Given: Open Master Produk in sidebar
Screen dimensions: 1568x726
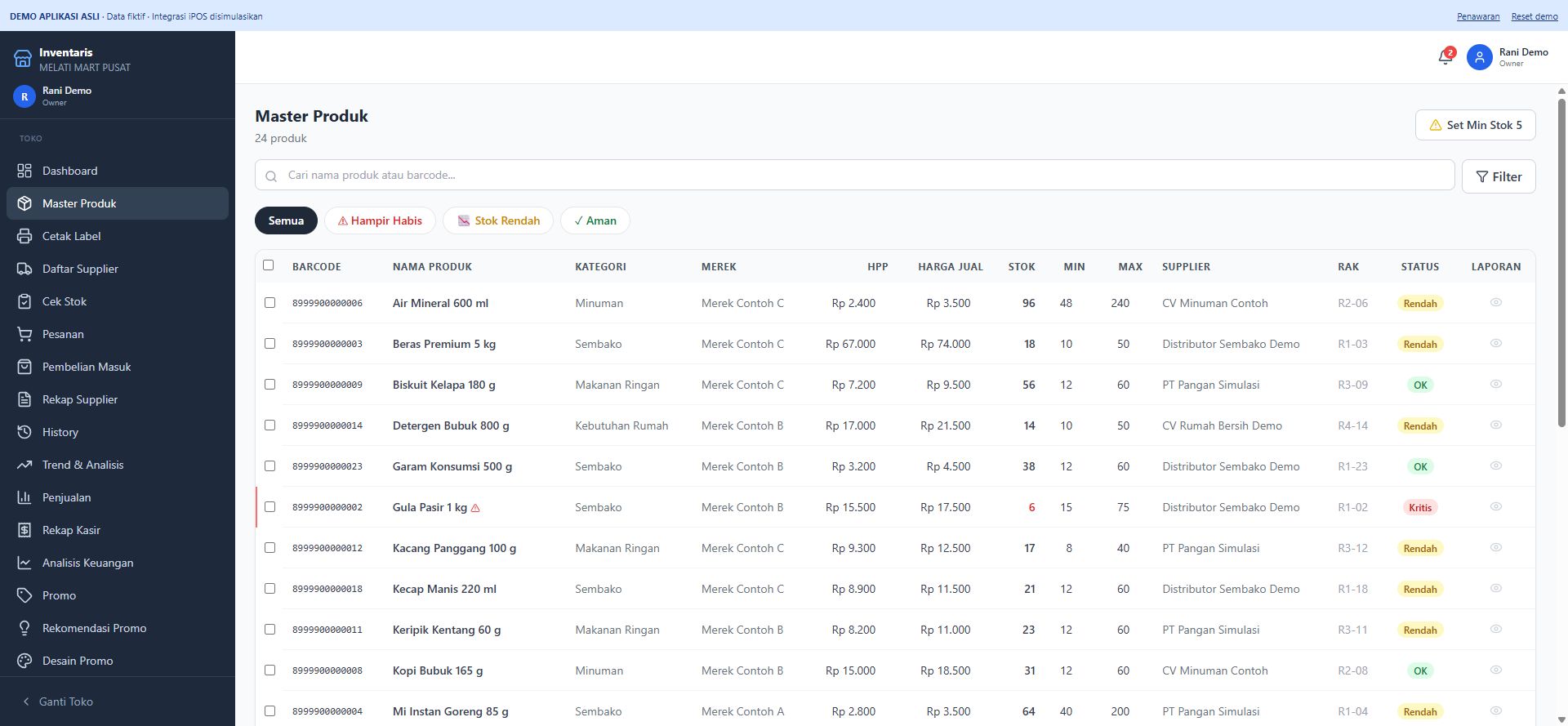Looking at the screenshot, I should coord(118,203).
